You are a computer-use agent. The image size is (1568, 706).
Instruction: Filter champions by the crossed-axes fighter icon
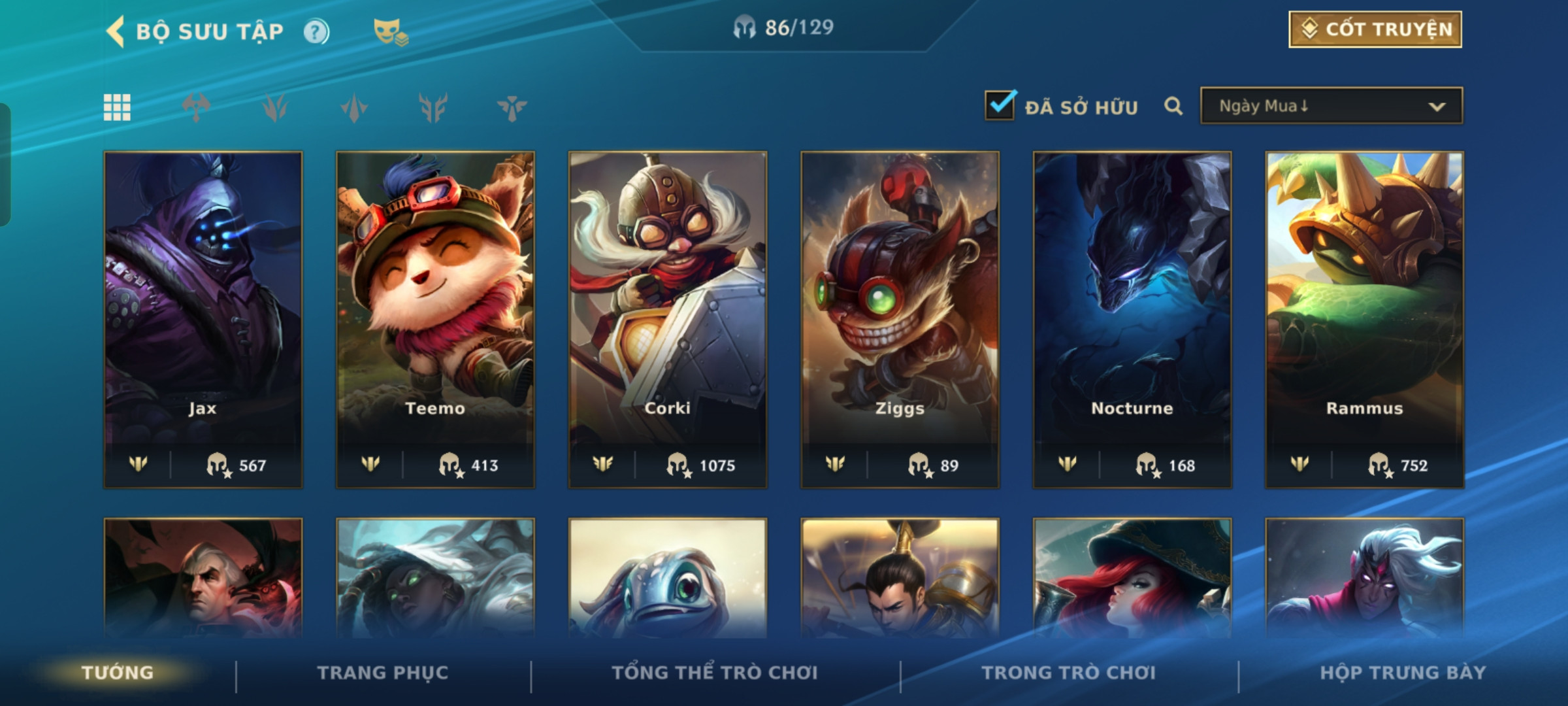tap(196, 107)
